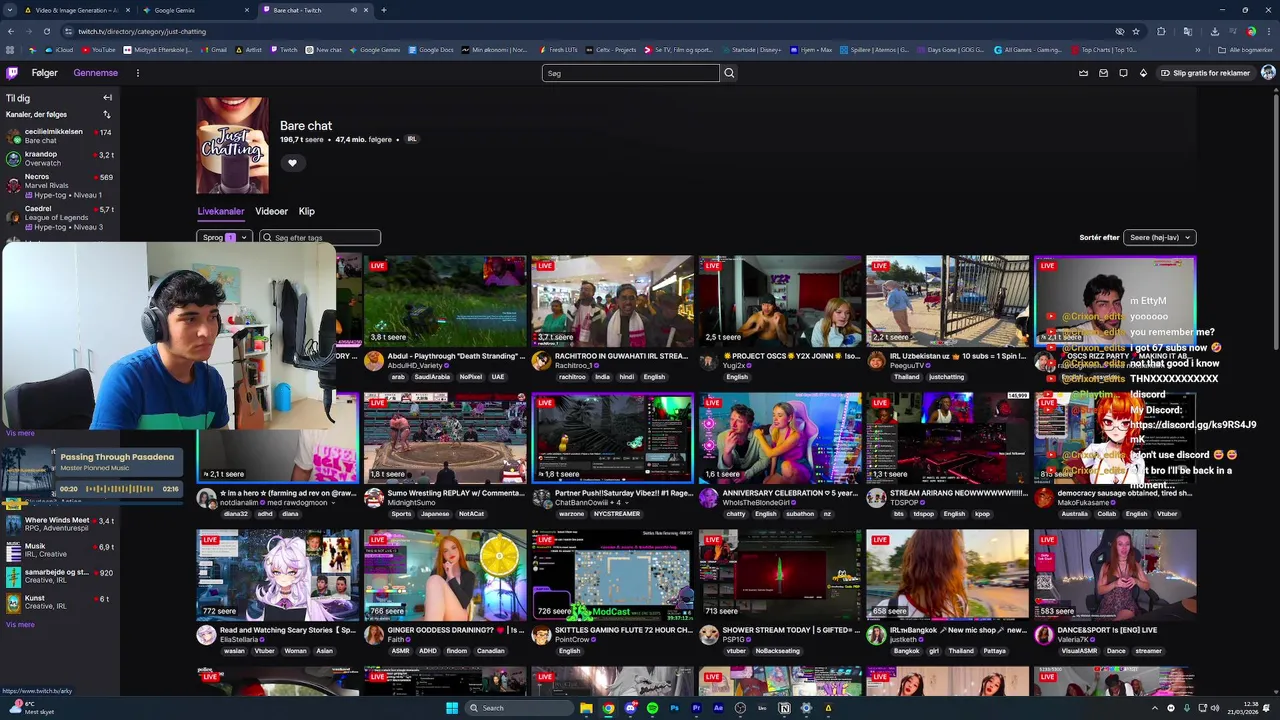The image size is (1280, 720).
Task: Switch to Videoer tab
Action: (271, 211)
